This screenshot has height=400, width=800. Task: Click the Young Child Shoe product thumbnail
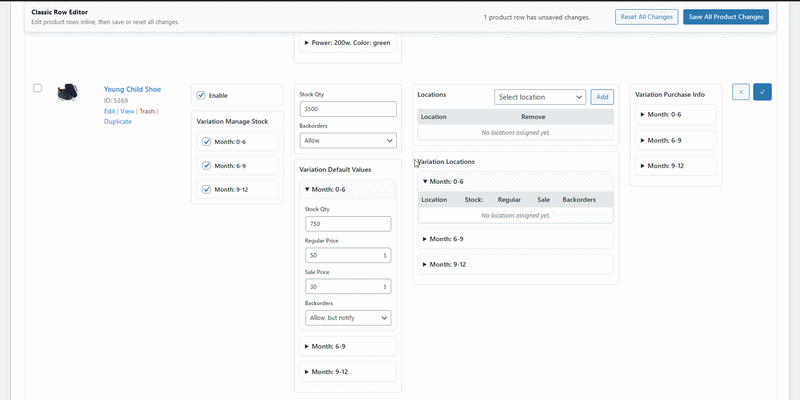[x=69, y=92]
